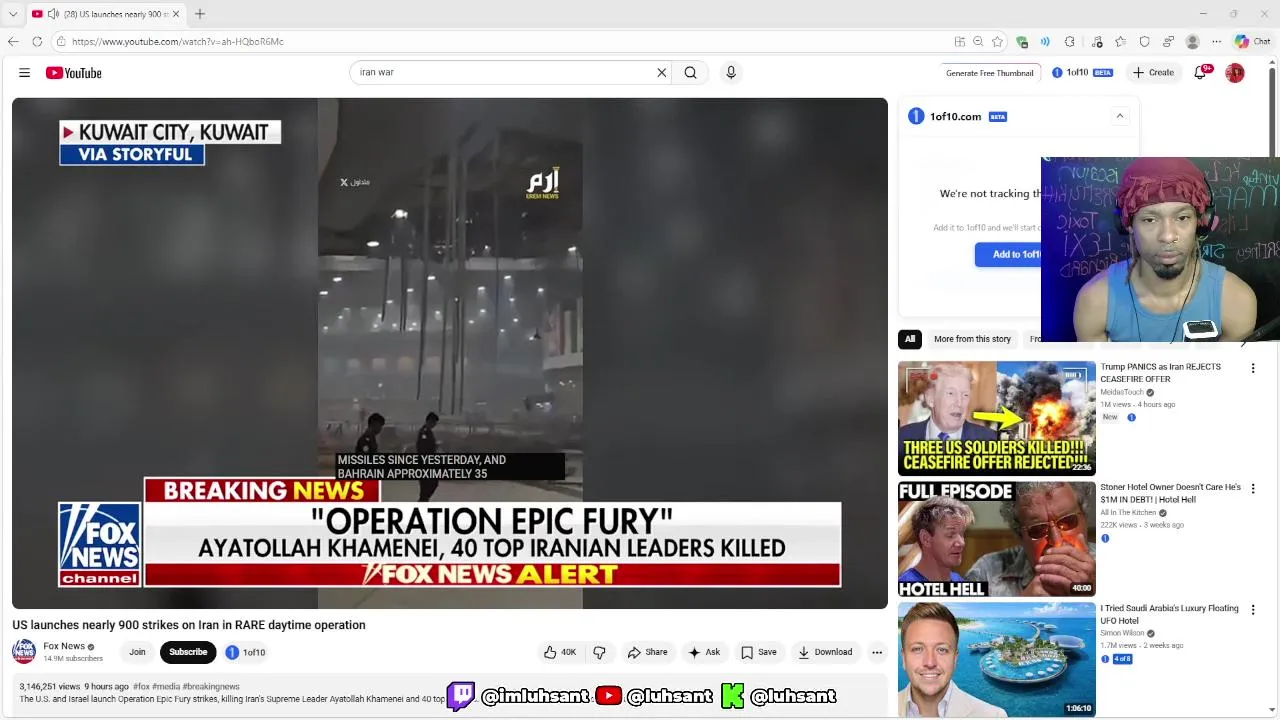Screen dimensions: 1280x720
Task: Click the Download button
Action: point(825,652)
